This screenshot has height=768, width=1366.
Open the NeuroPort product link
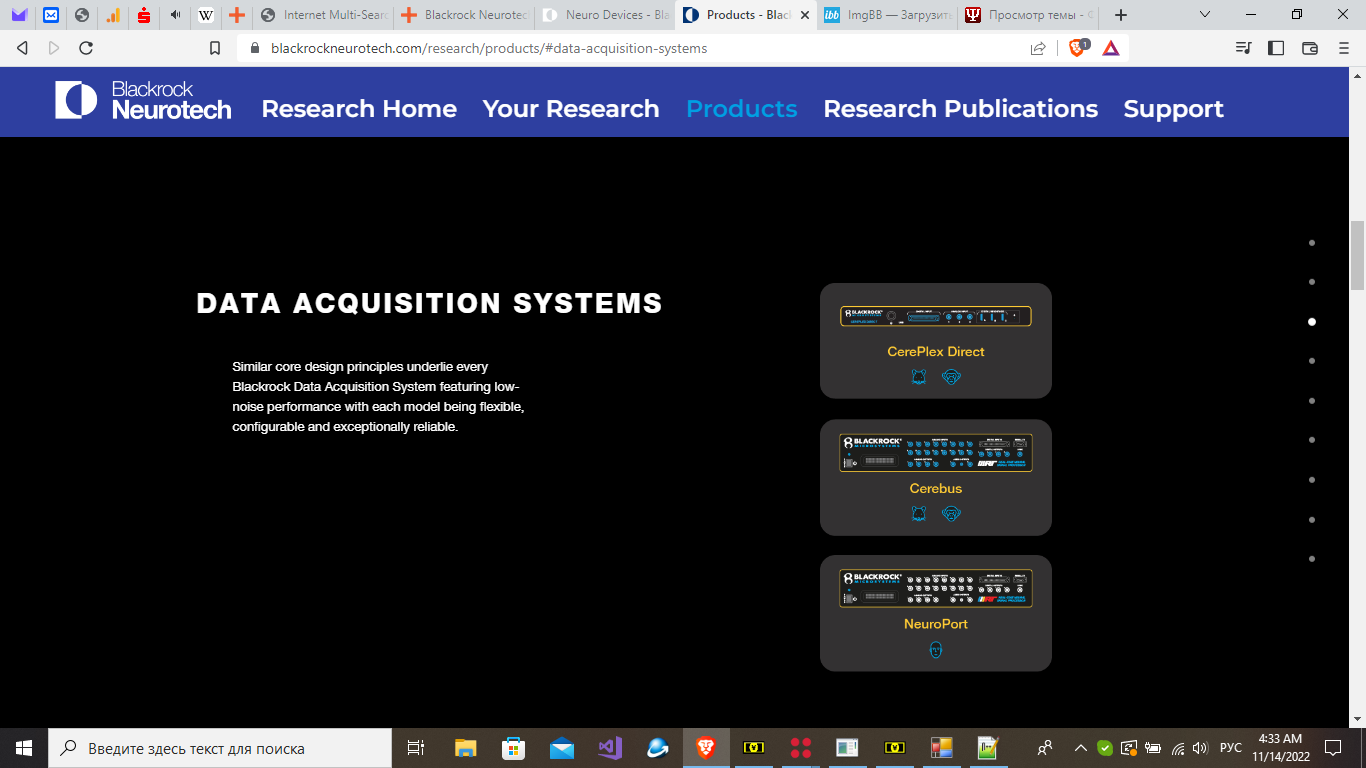(x=936, y=624)
